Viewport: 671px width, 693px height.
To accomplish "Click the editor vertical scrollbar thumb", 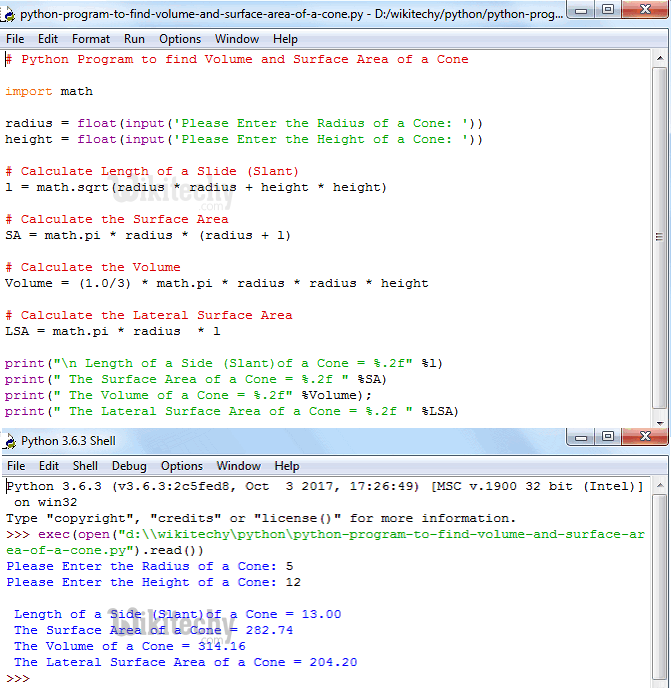I will point(660,238).
